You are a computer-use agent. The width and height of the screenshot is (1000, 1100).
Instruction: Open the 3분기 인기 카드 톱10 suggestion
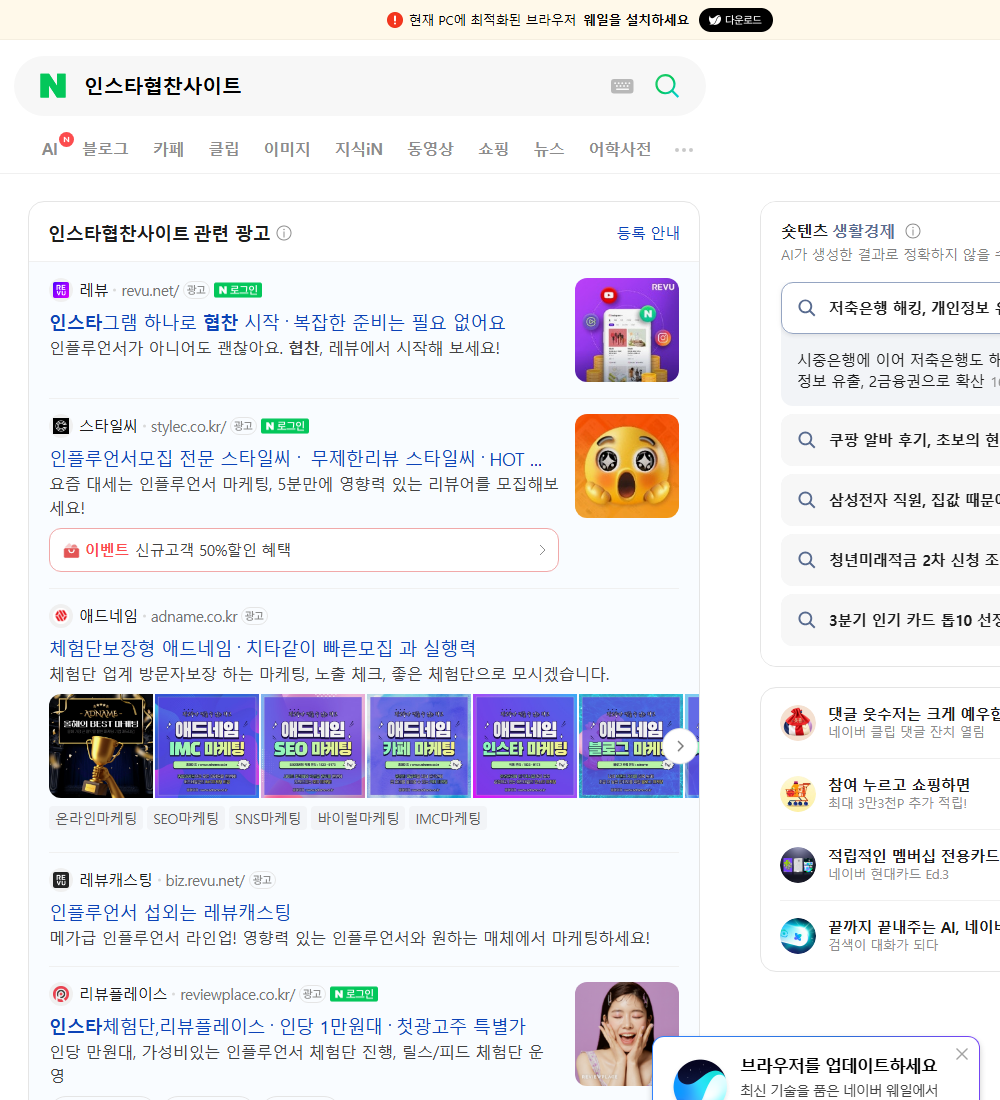891,620
